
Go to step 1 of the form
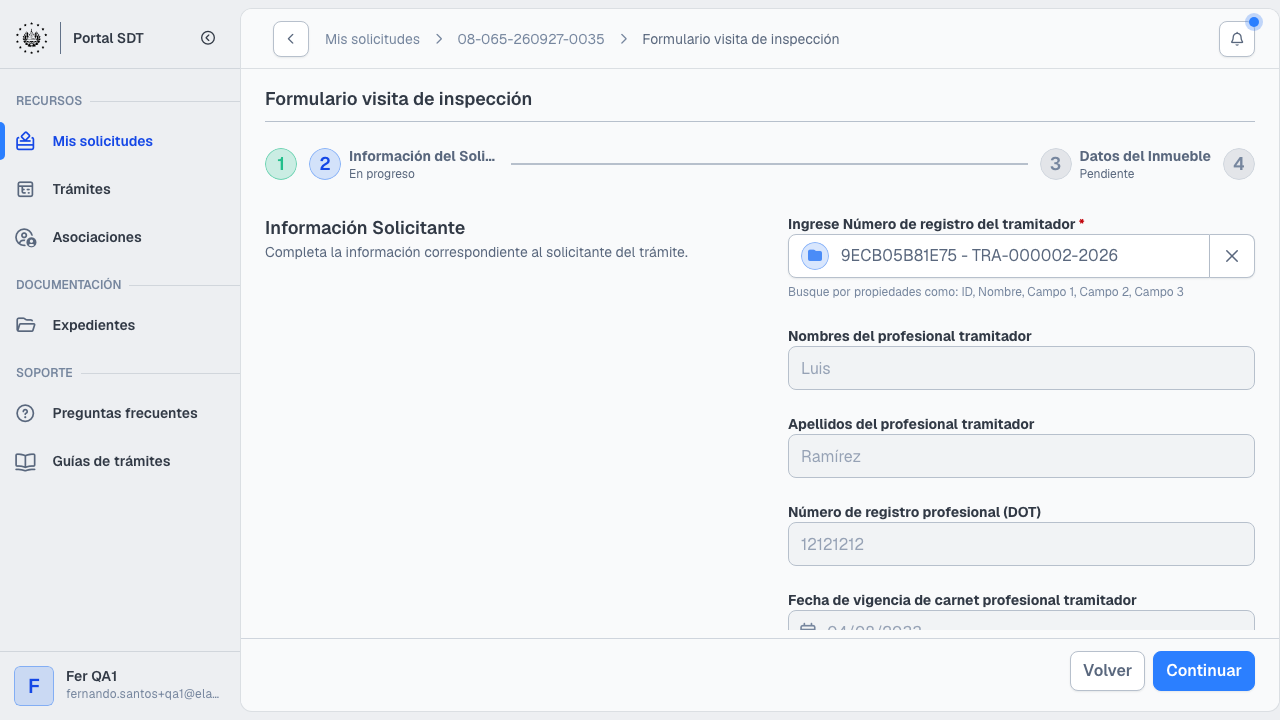pos(281,164)
